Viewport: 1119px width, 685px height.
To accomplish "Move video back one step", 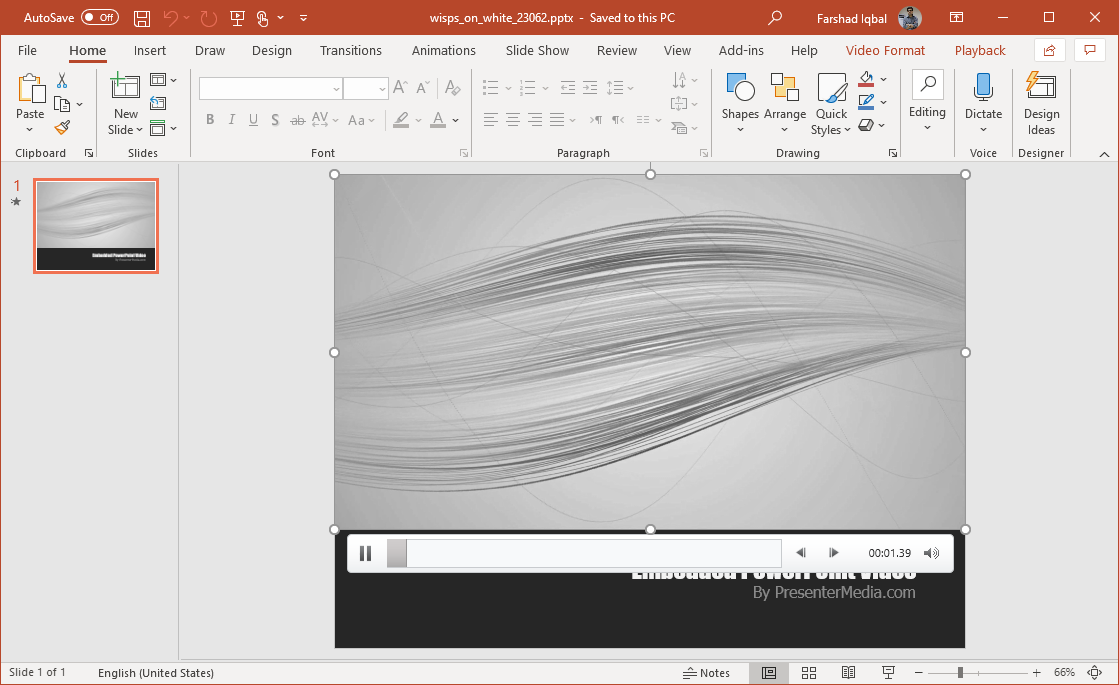I will point(801,553).
